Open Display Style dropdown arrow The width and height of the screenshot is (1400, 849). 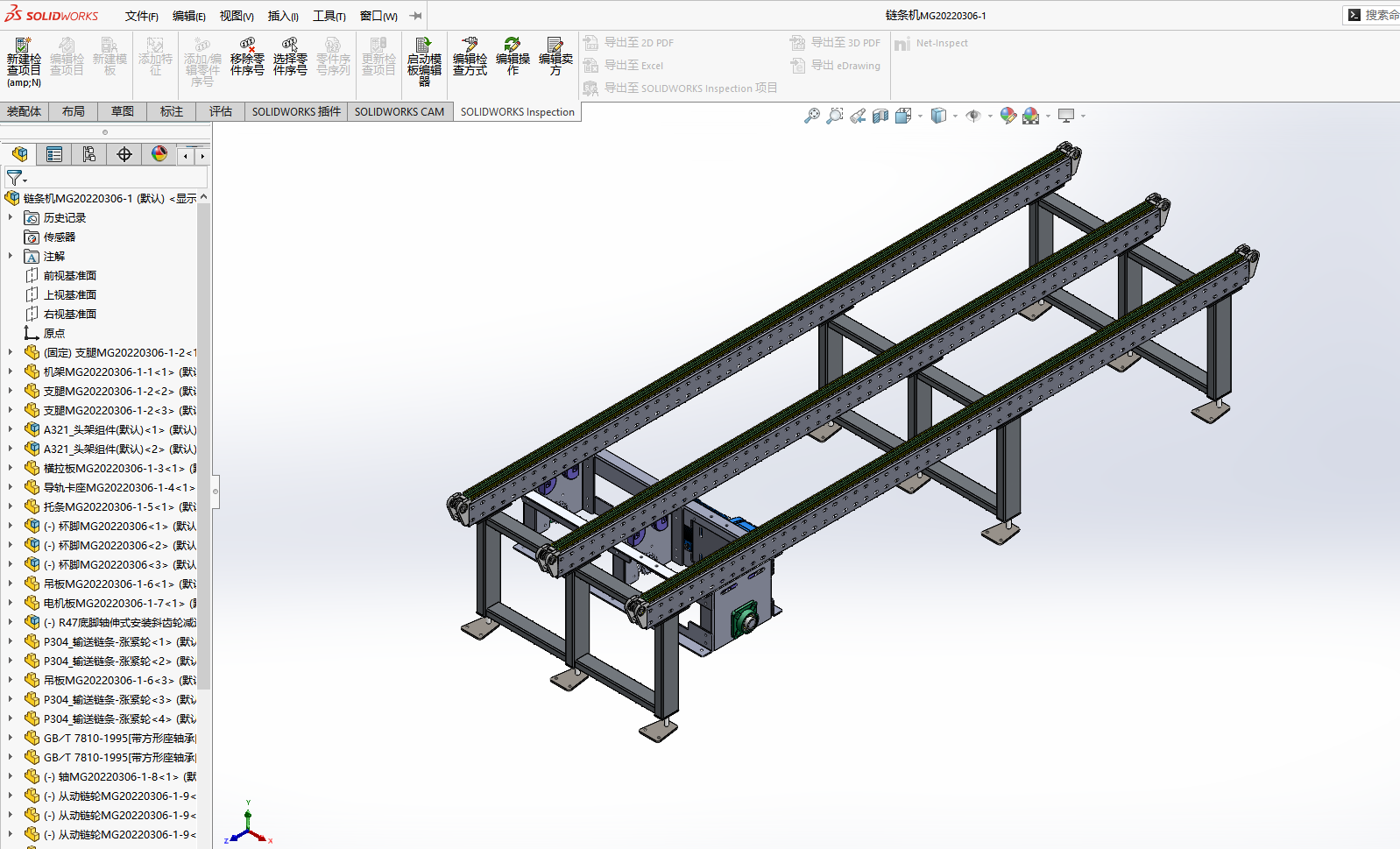pos(955,116)
